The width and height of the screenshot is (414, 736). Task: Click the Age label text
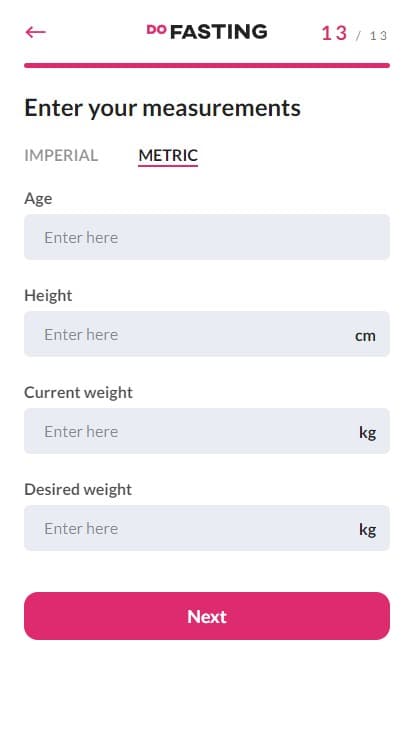coord(38,199)
